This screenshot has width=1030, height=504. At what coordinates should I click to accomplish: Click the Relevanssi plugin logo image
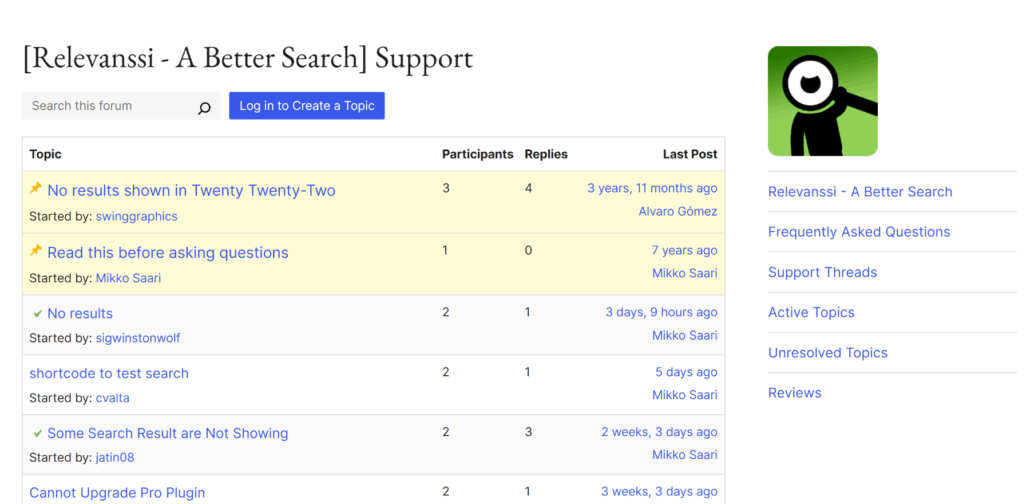pos(822,101)
